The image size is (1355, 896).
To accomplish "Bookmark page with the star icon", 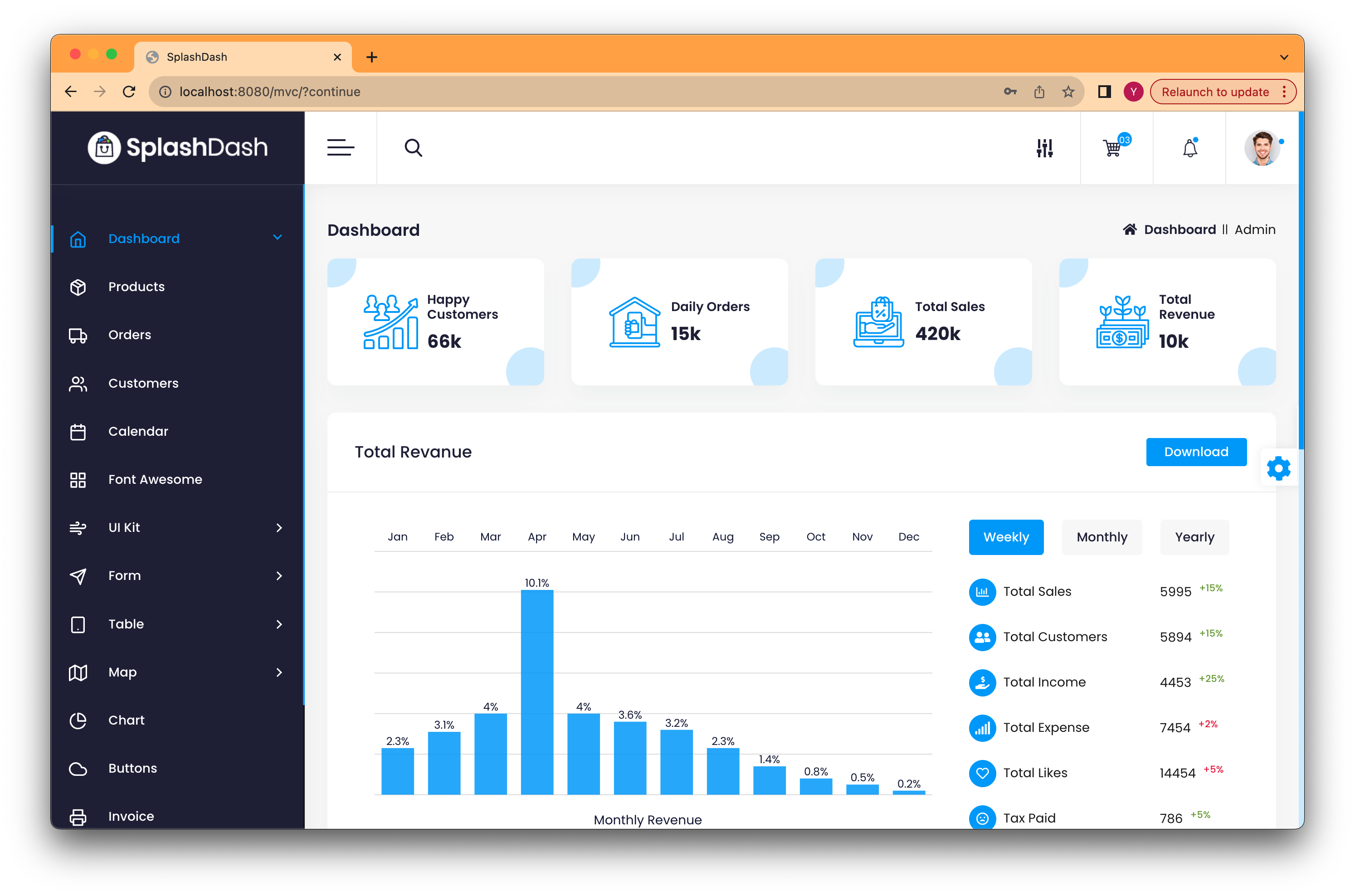I will click(1068, 92).
